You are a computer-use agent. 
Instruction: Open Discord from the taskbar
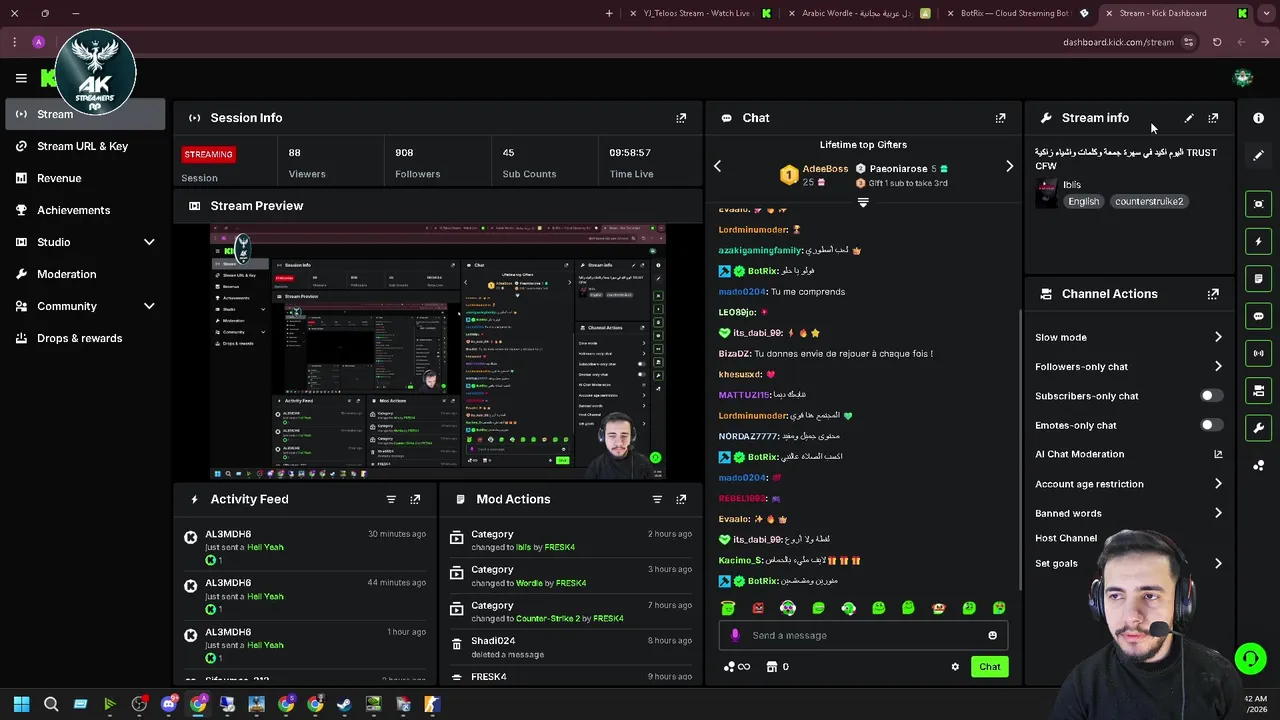169,705
